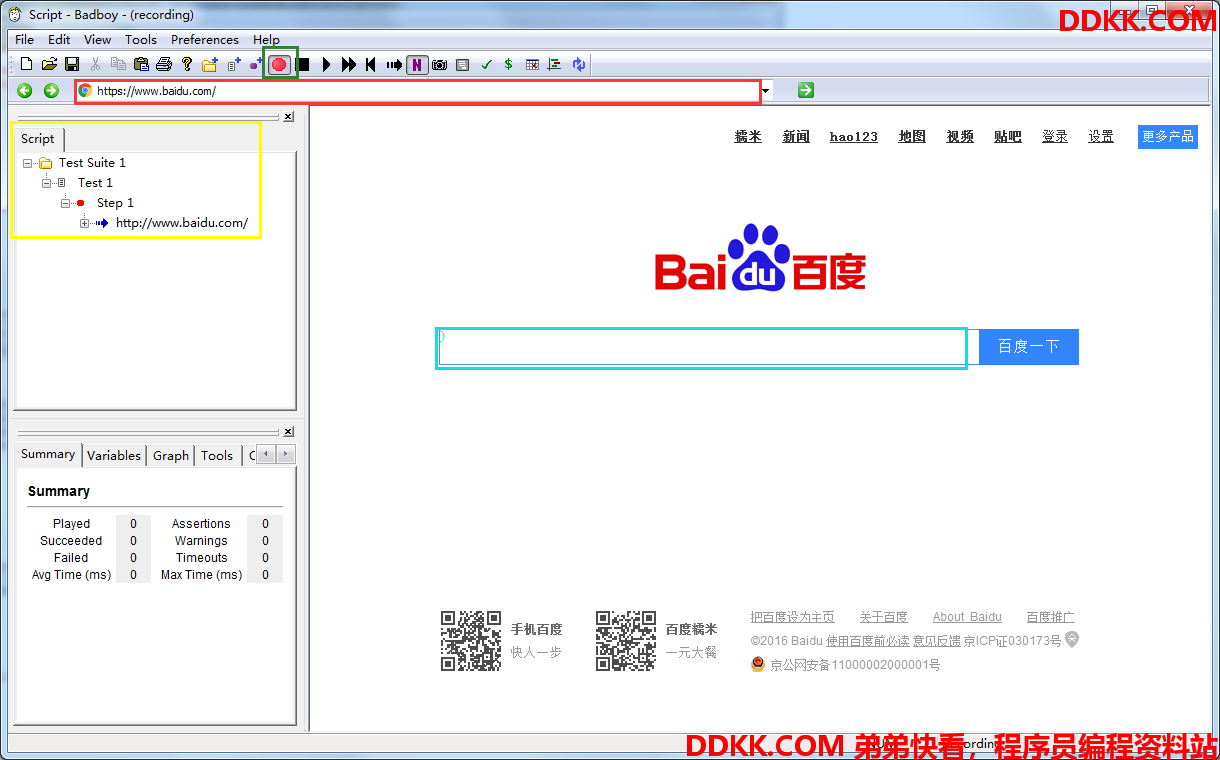Click the Copy icon in the toolbar

point(118,65)
